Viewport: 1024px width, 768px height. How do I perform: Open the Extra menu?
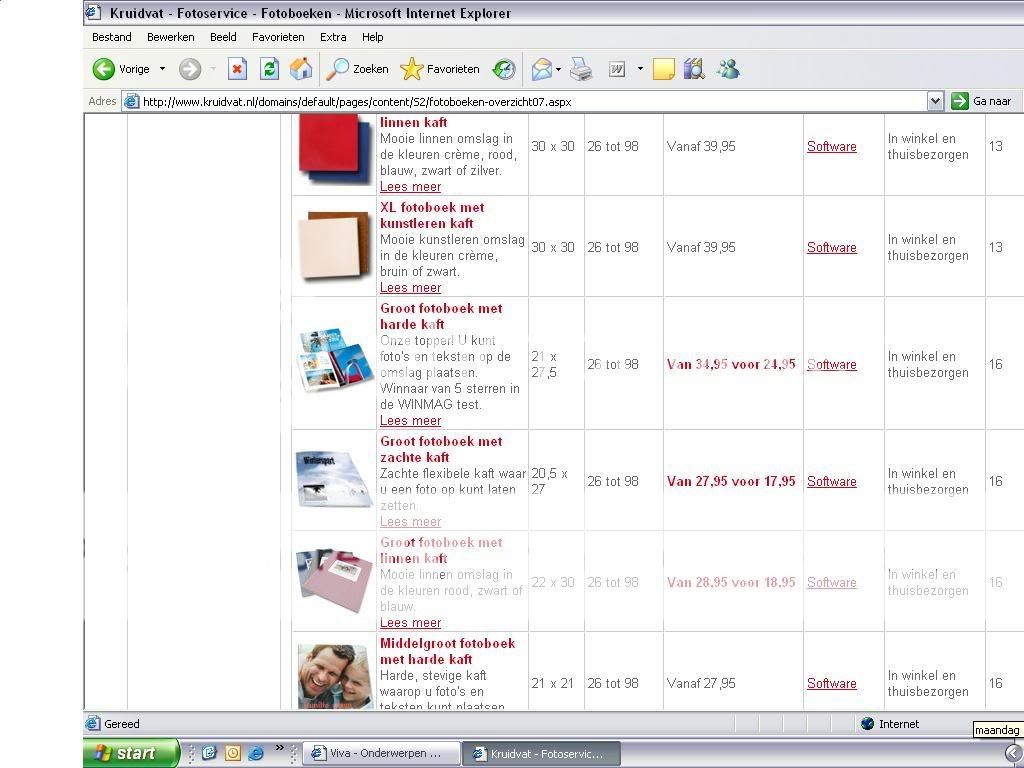click(333, 37)
